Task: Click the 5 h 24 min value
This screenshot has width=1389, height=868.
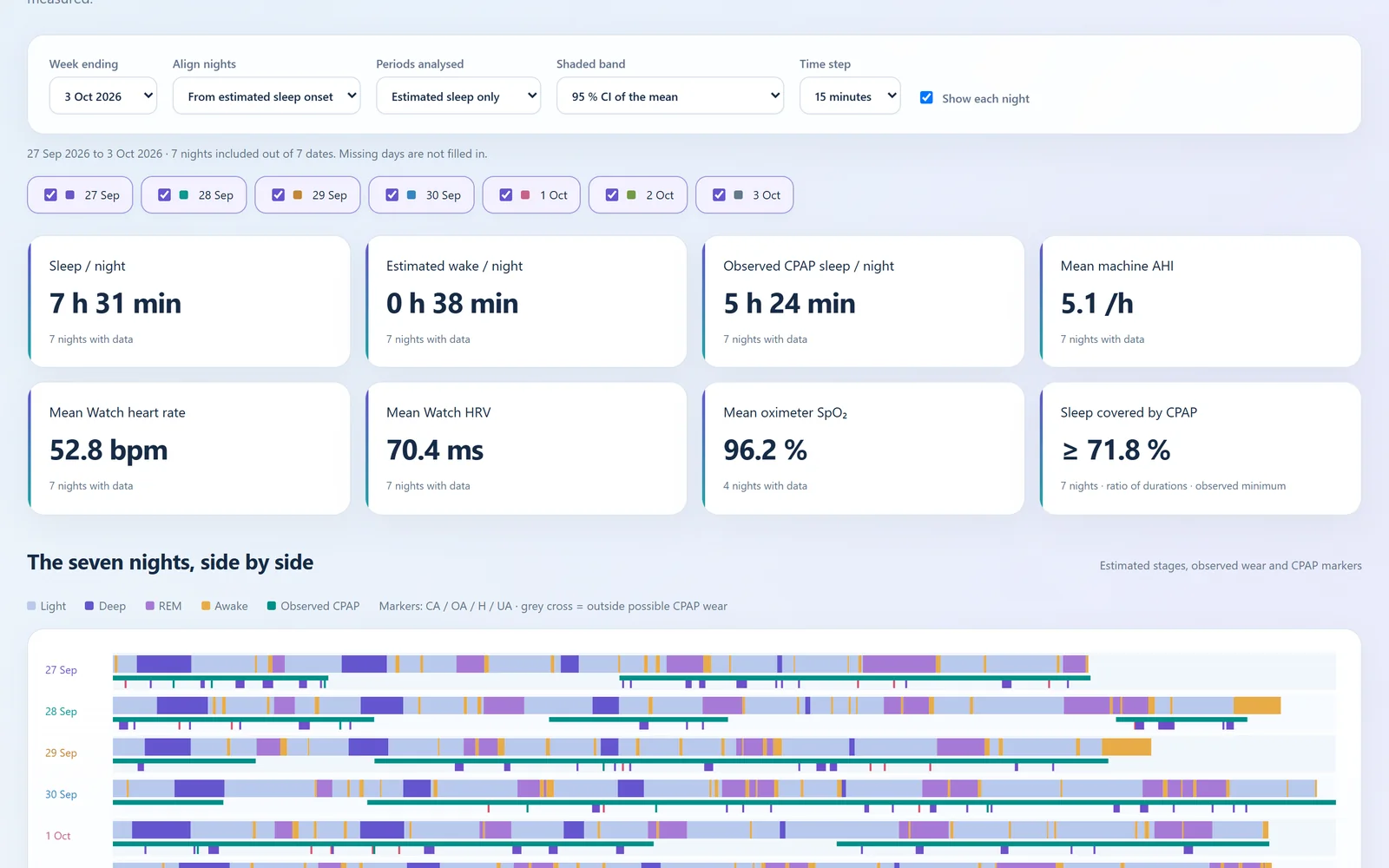Action: click(x=789, y=303)
